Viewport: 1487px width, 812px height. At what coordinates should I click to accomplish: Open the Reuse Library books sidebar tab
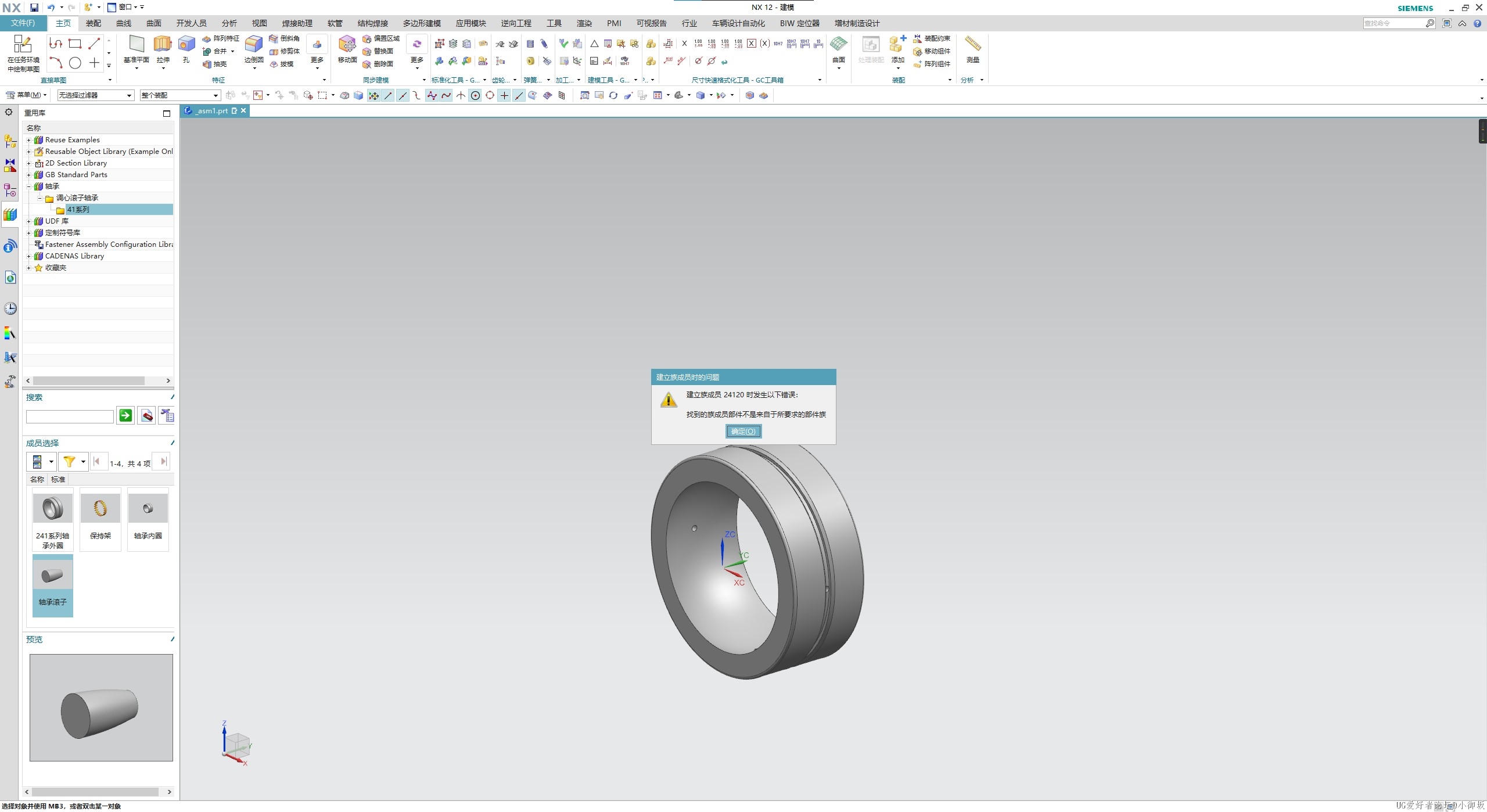[x=10, y=215]
